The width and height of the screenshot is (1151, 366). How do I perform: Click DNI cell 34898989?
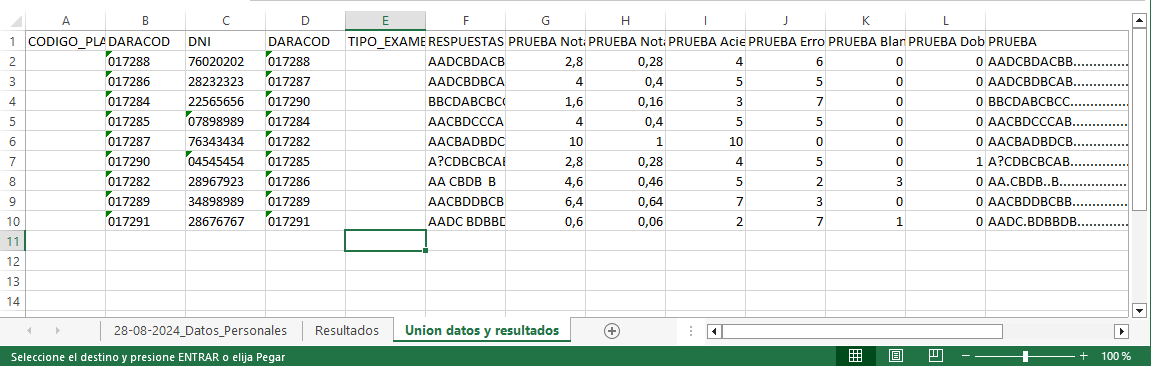tap(225, 201)
